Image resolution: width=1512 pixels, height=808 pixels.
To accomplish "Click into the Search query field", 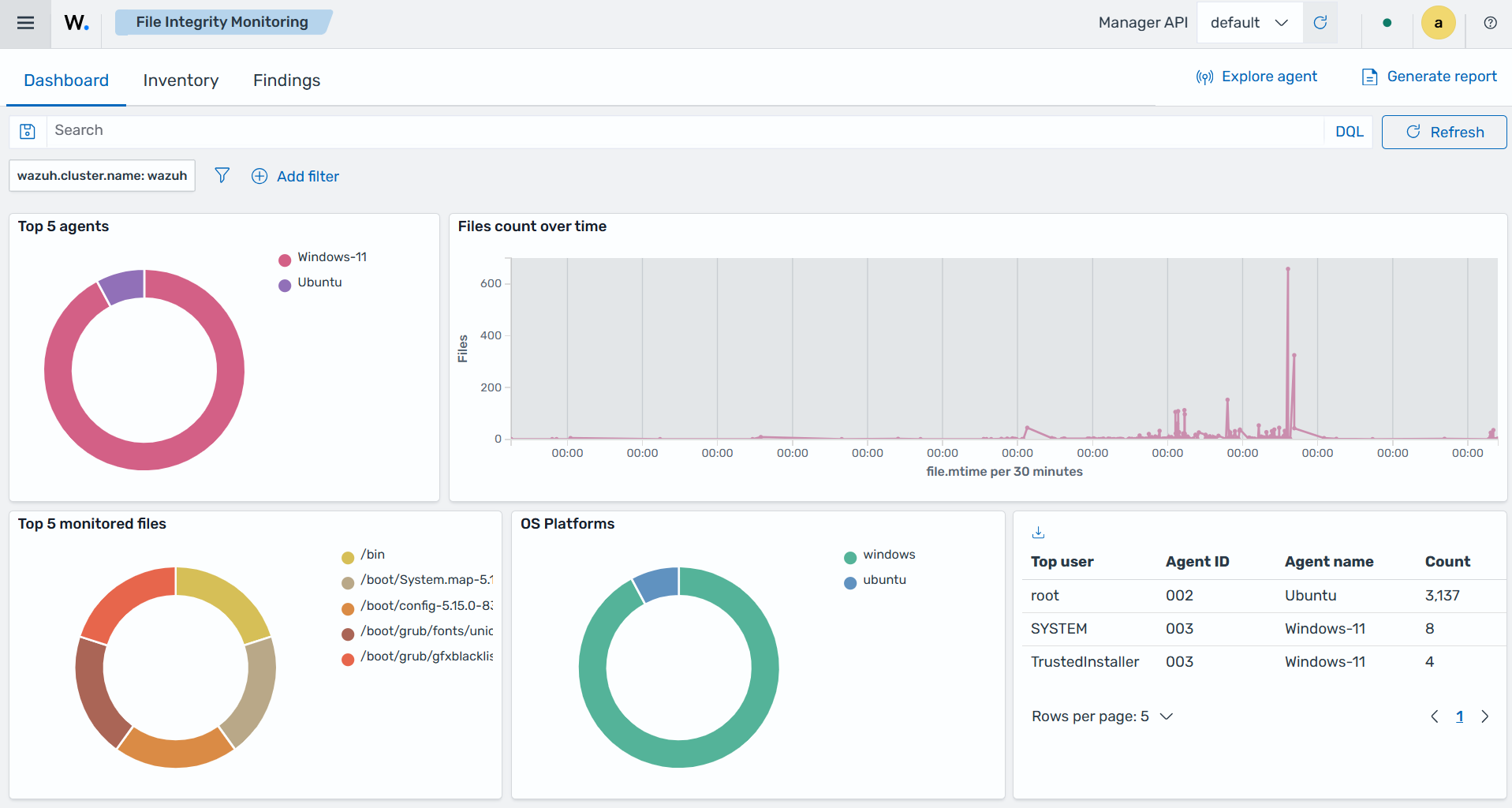I will 685,131.
